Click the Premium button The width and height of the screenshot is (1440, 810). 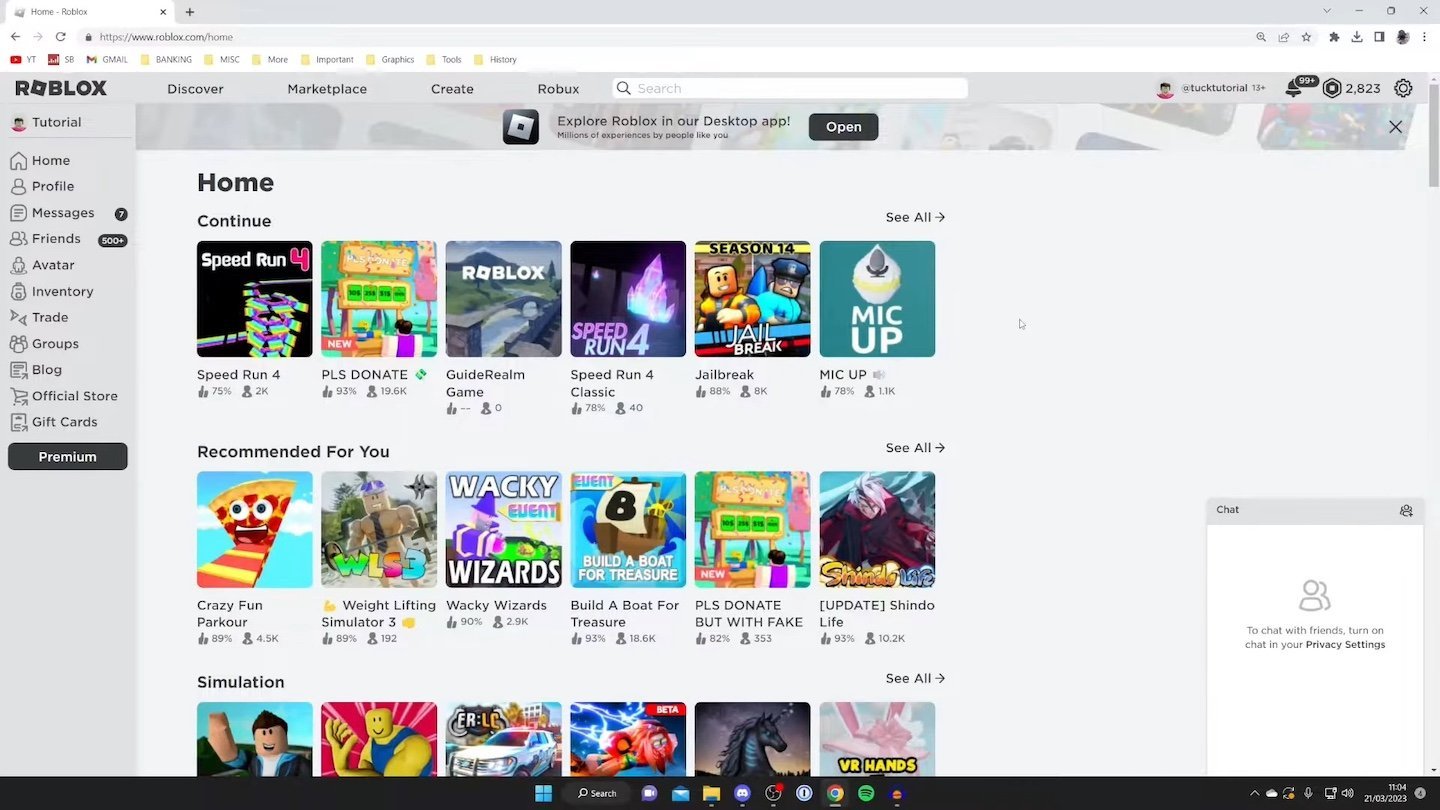[68, 456]
